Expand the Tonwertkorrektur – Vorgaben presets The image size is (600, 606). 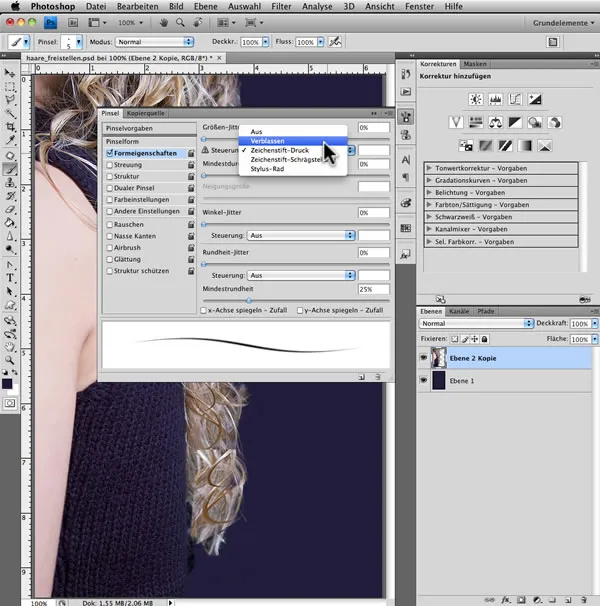point(429,168)
